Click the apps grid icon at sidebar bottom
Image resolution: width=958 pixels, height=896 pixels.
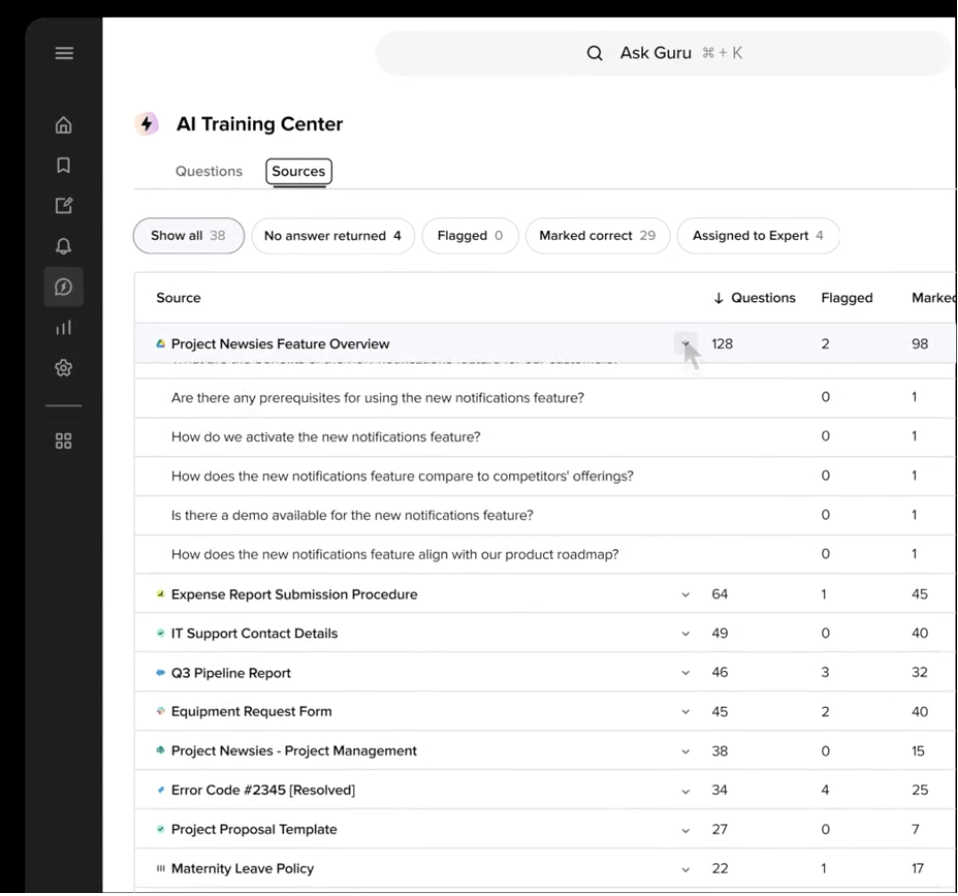point(63,440)
